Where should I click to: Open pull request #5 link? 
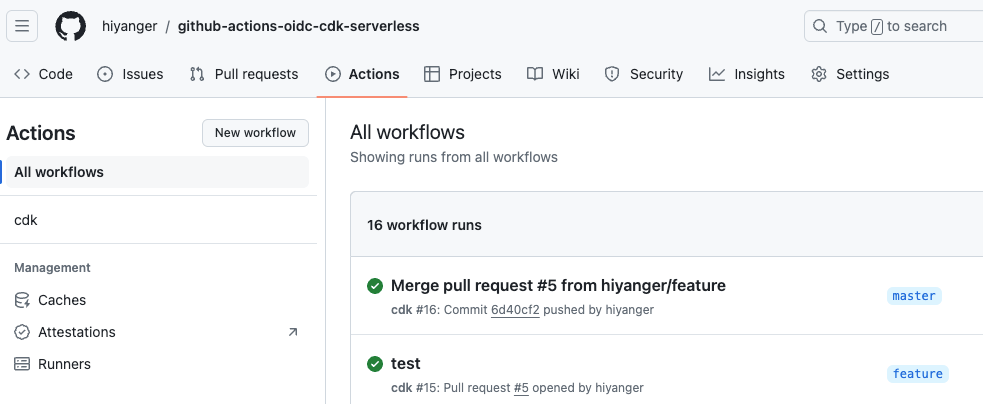521,388
